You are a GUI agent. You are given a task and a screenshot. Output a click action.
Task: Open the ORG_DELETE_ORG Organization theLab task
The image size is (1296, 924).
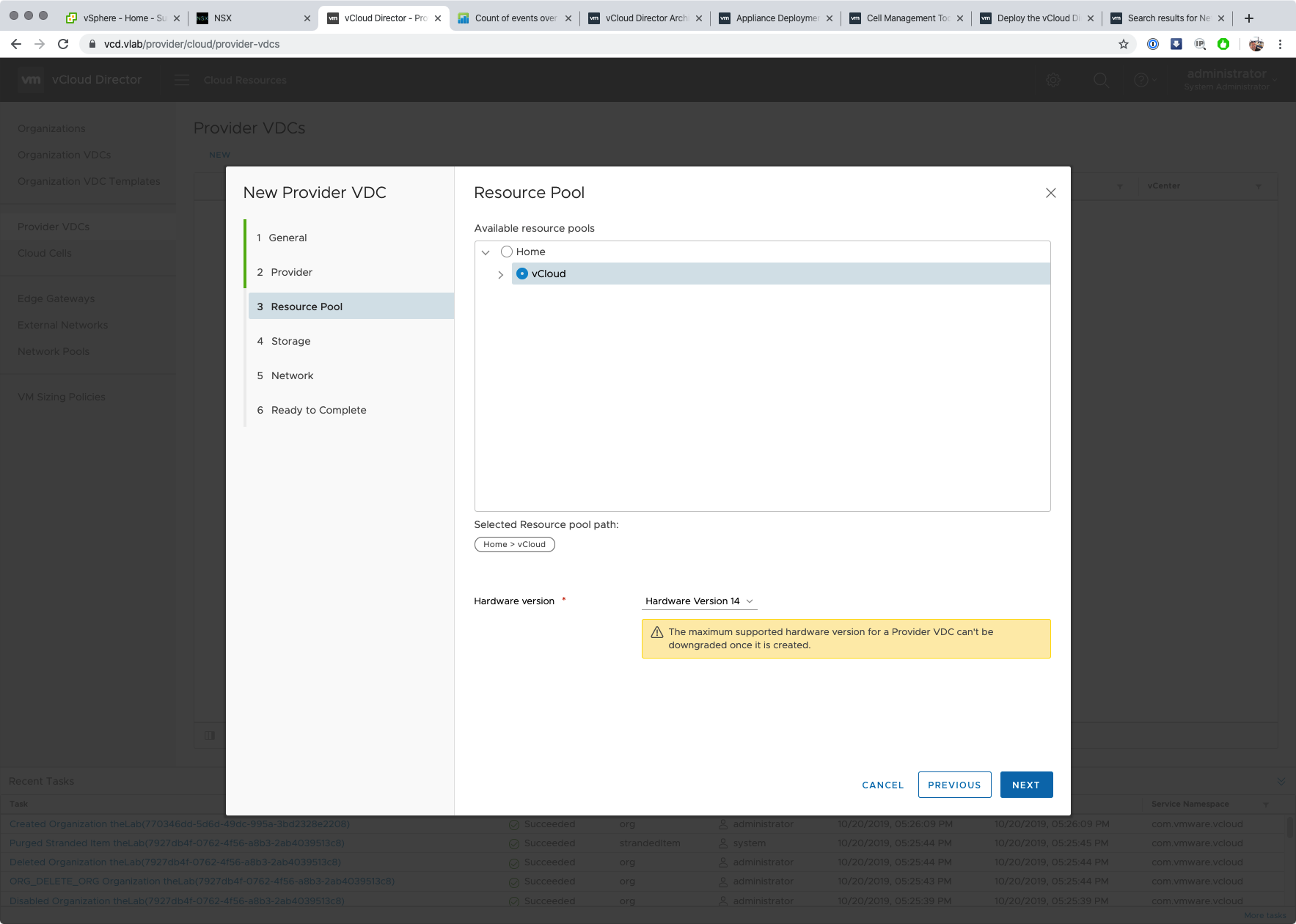[x=202, y=881]
